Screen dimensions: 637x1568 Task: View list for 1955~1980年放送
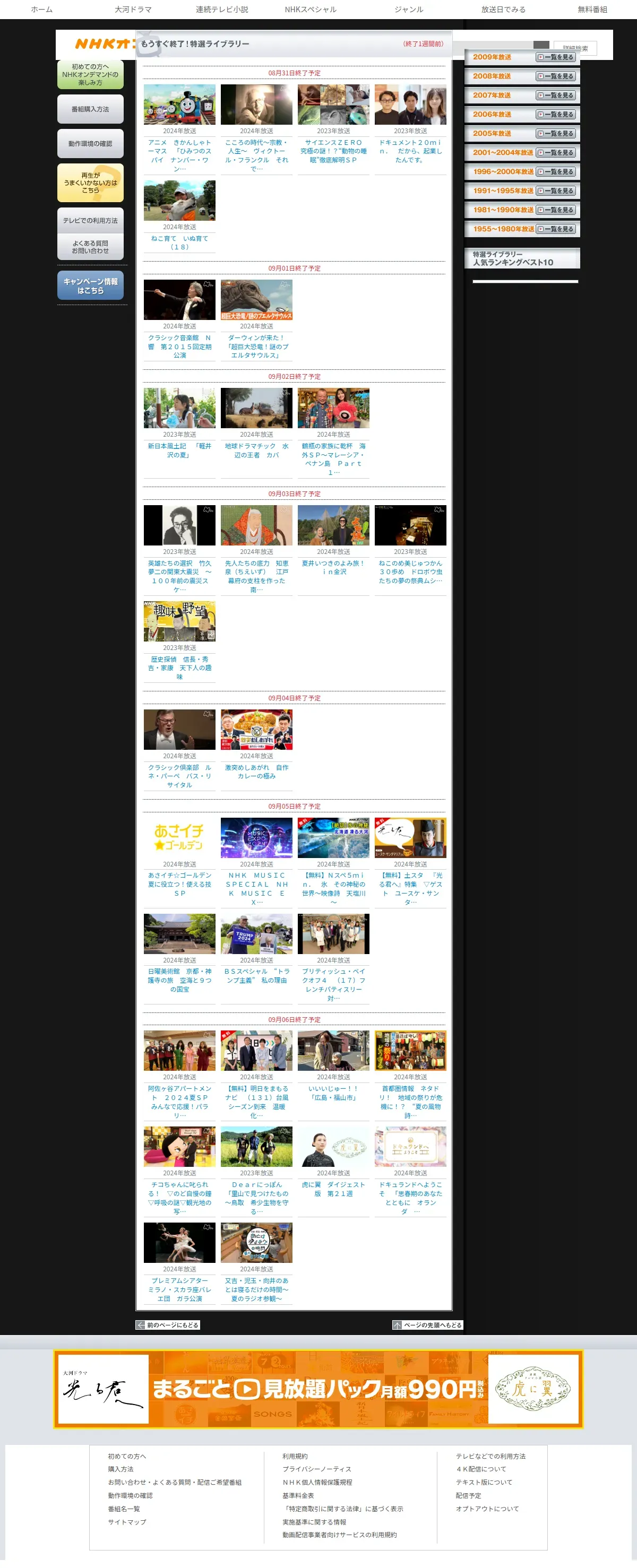[555, 229]
